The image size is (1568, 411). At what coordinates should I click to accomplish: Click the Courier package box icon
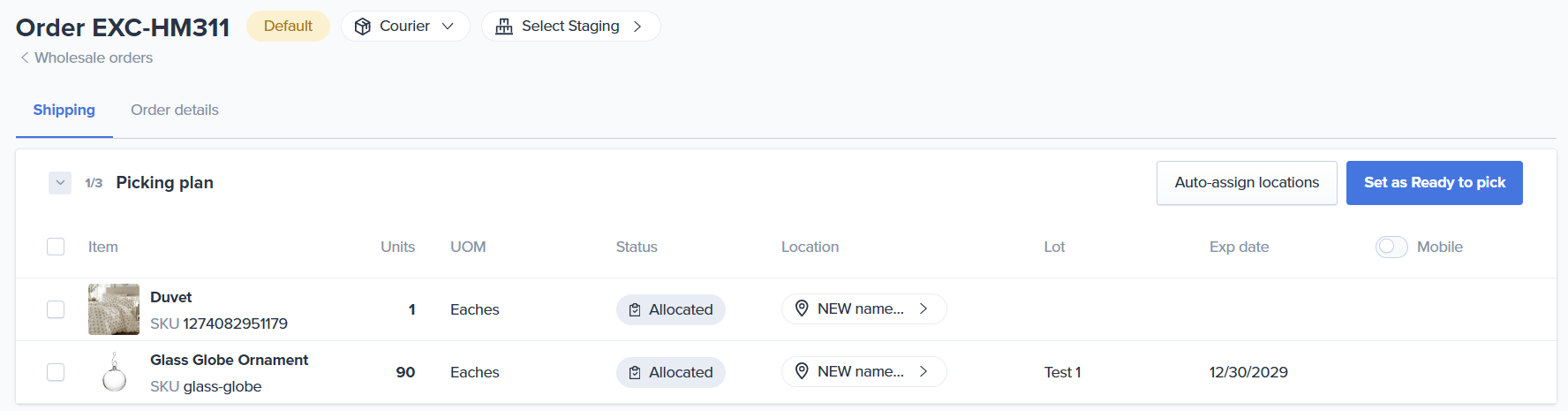tap(362, 27)
